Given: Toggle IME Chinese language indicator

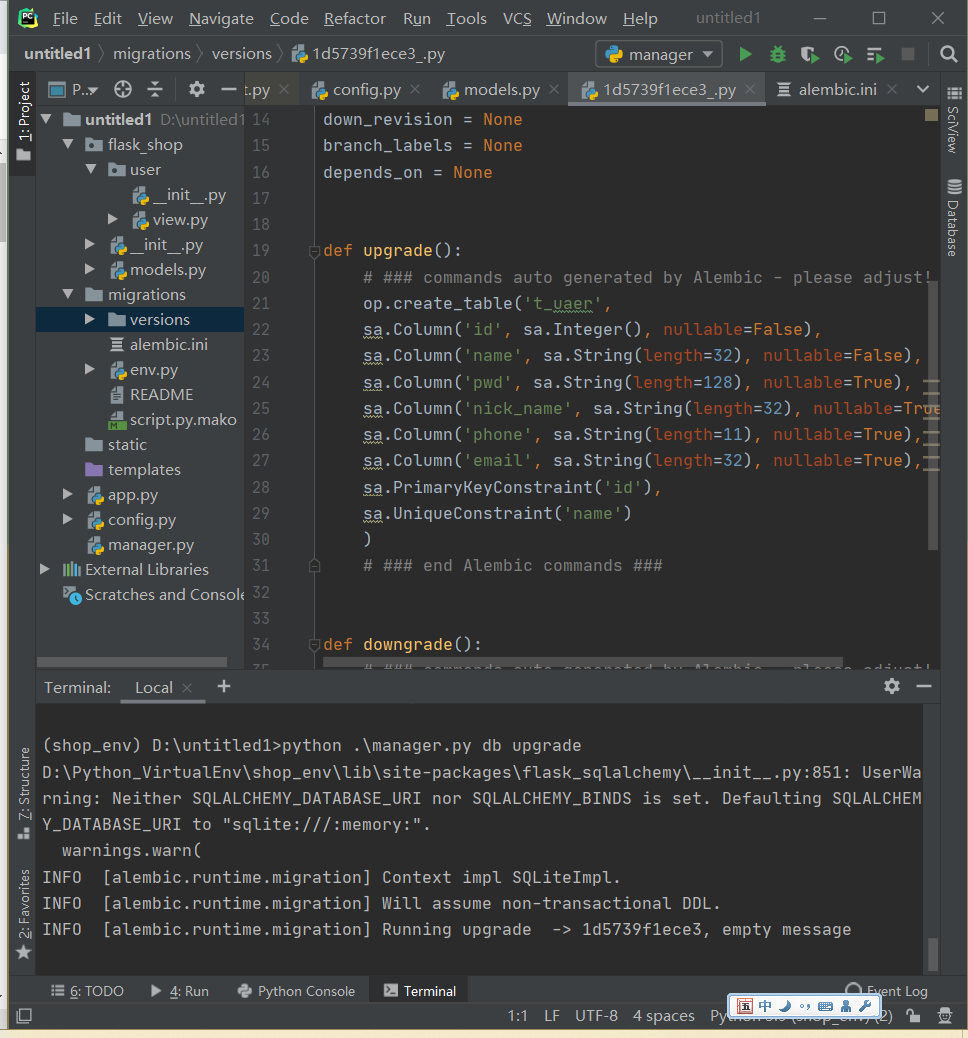Looking at the screenshot, I should coord(765,1006).
